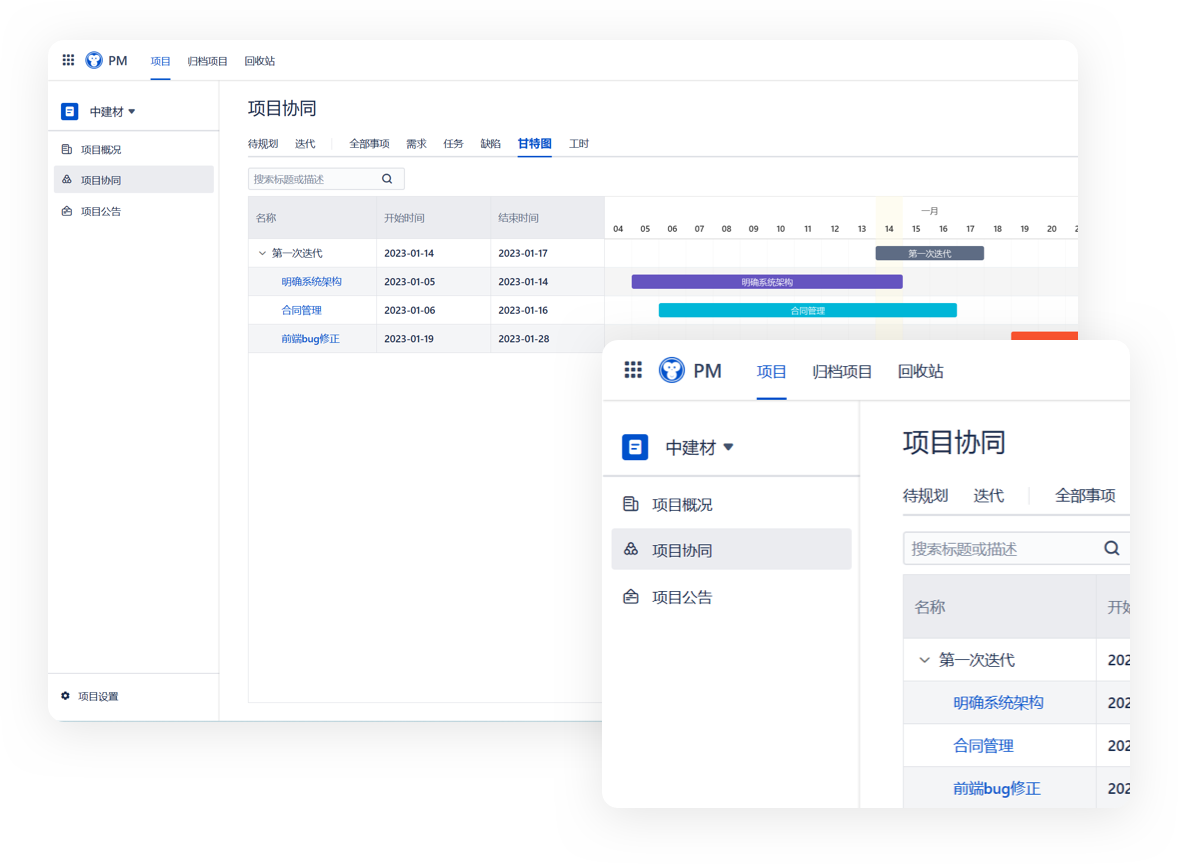Select 迭代 tab in front window

click(988, 495)
